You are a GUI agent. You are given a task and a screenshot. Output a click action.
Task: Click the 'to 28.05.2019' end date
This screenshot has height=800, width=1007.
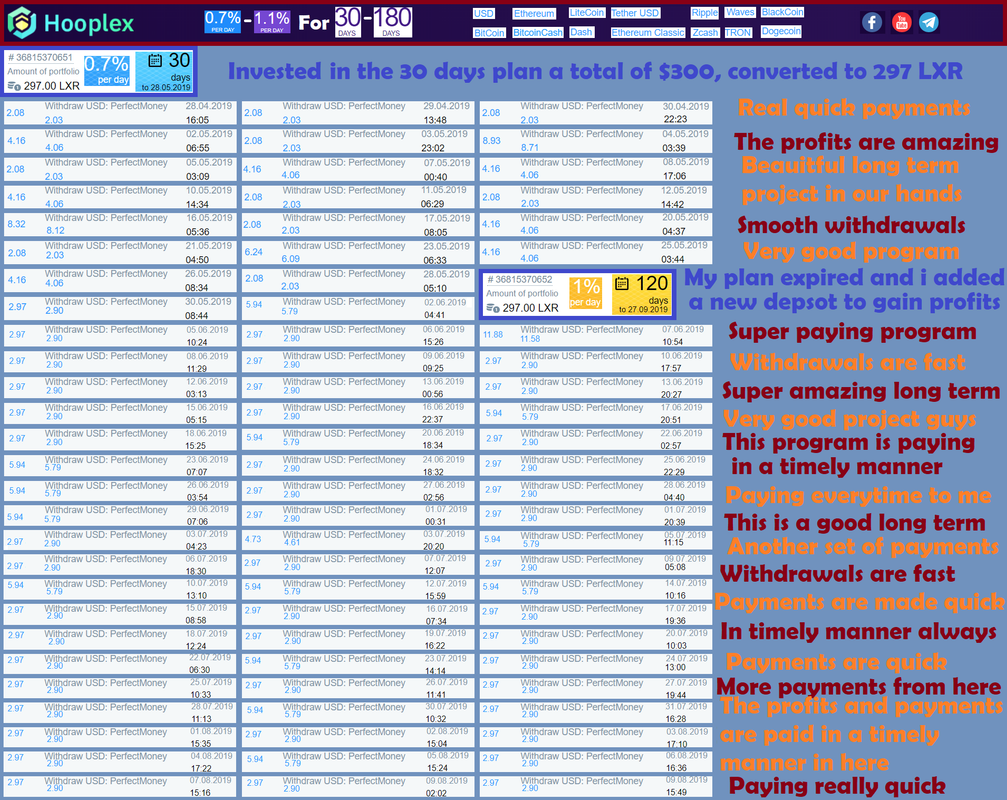point(166,87)
